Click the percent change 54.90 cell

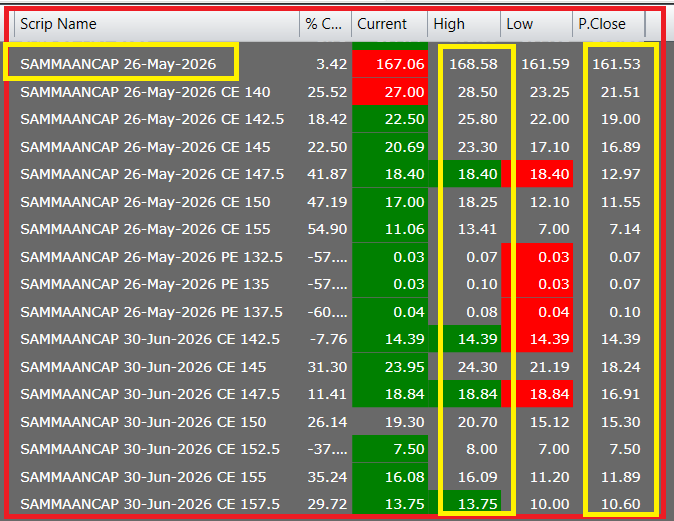[x=326, y=229]
